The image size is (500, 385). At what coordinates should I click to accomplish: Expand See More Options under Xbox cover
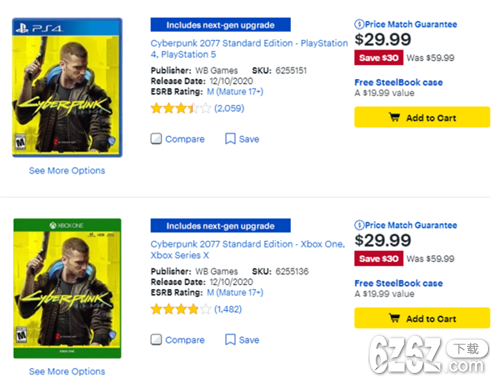[x=67, y=371]
